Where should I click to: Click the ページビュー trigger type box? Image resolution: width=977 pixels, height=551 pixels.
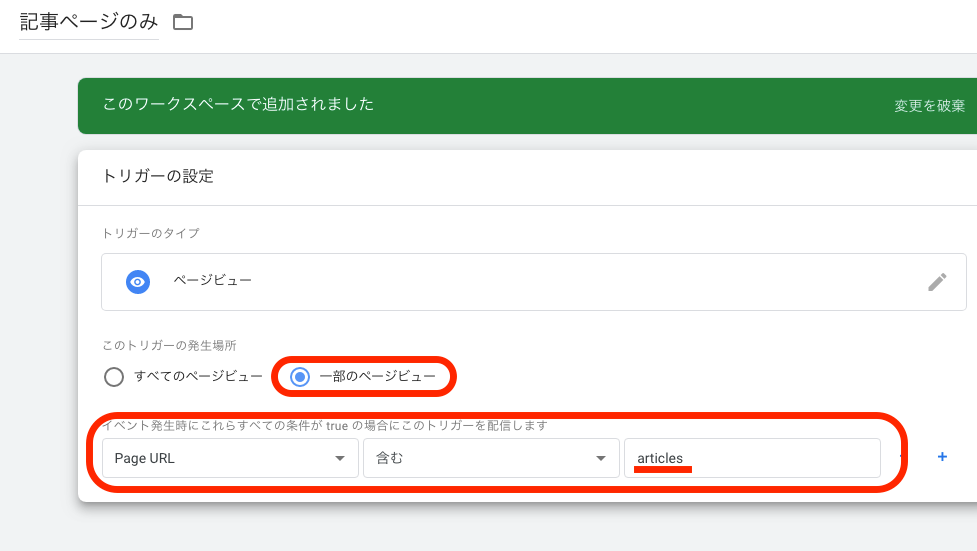pyautogui.click(x=534, y=282)
